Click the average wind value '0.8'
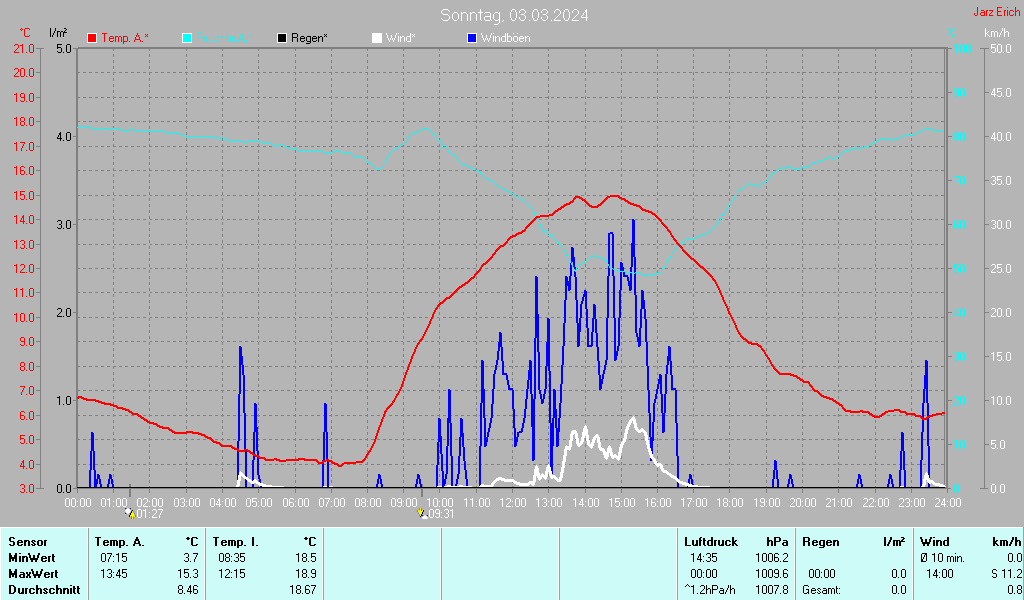1024x600 pixels. click(x=1014, y=590)
